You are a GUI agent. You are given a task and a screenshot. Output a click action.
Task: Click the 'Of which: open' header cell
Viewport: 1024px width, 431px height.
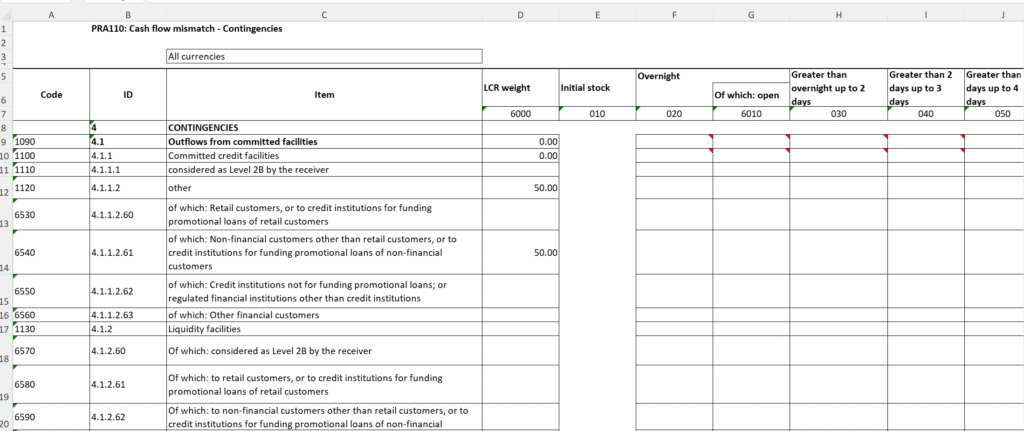pos(750,96)
